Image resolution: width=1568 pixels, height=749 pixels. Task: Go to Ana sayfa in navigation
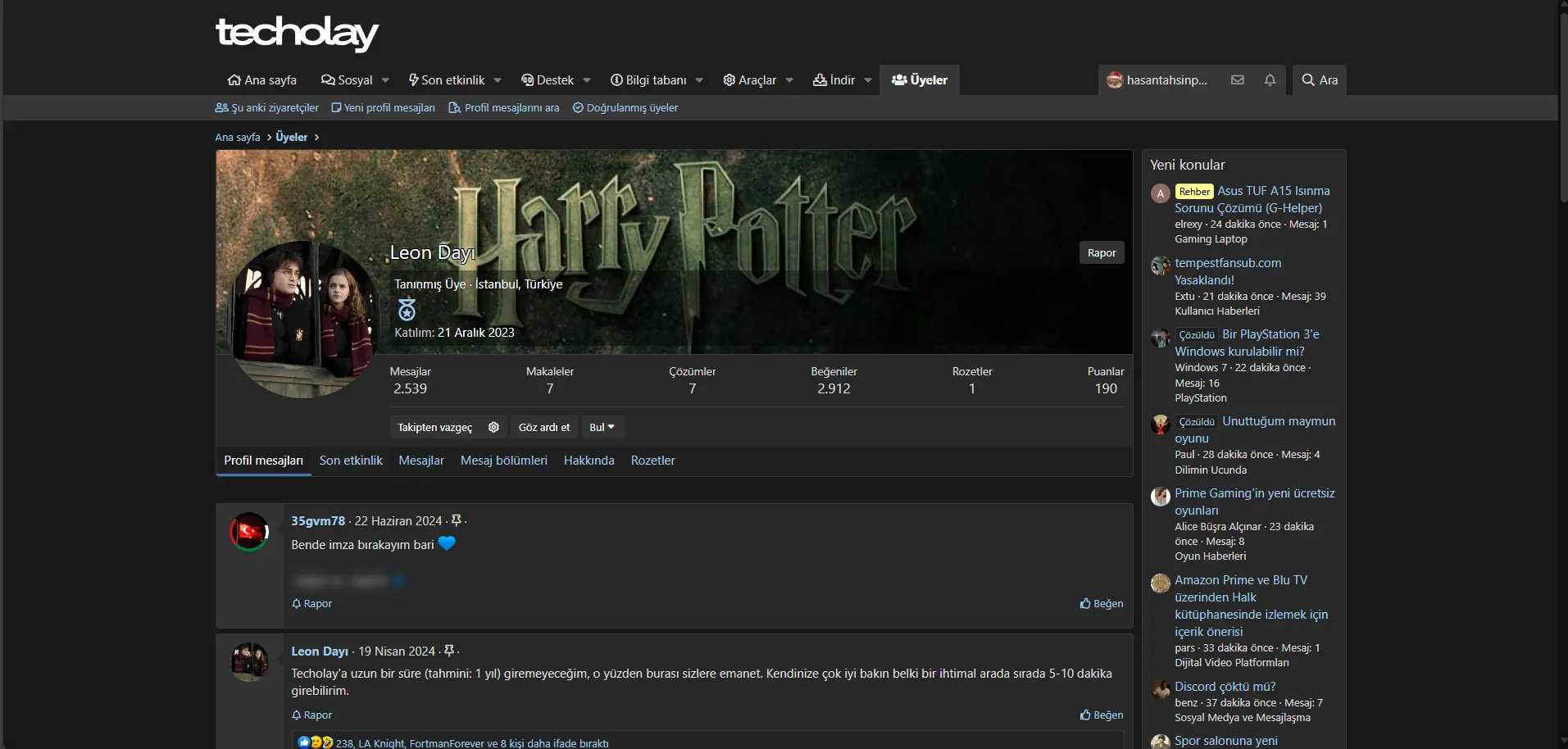(262, 80)
